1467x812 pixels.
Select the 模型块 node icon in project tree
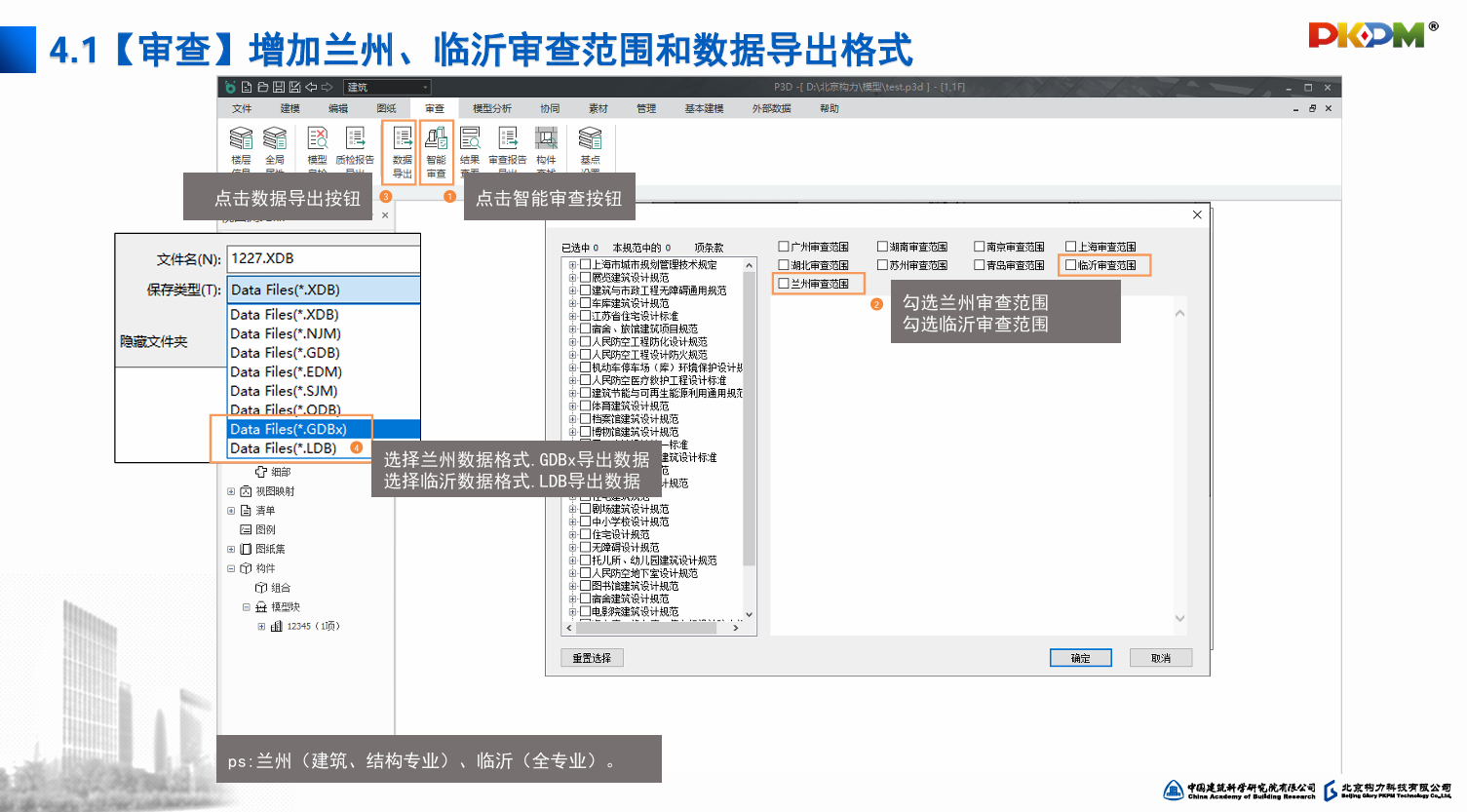coord(261,606)
